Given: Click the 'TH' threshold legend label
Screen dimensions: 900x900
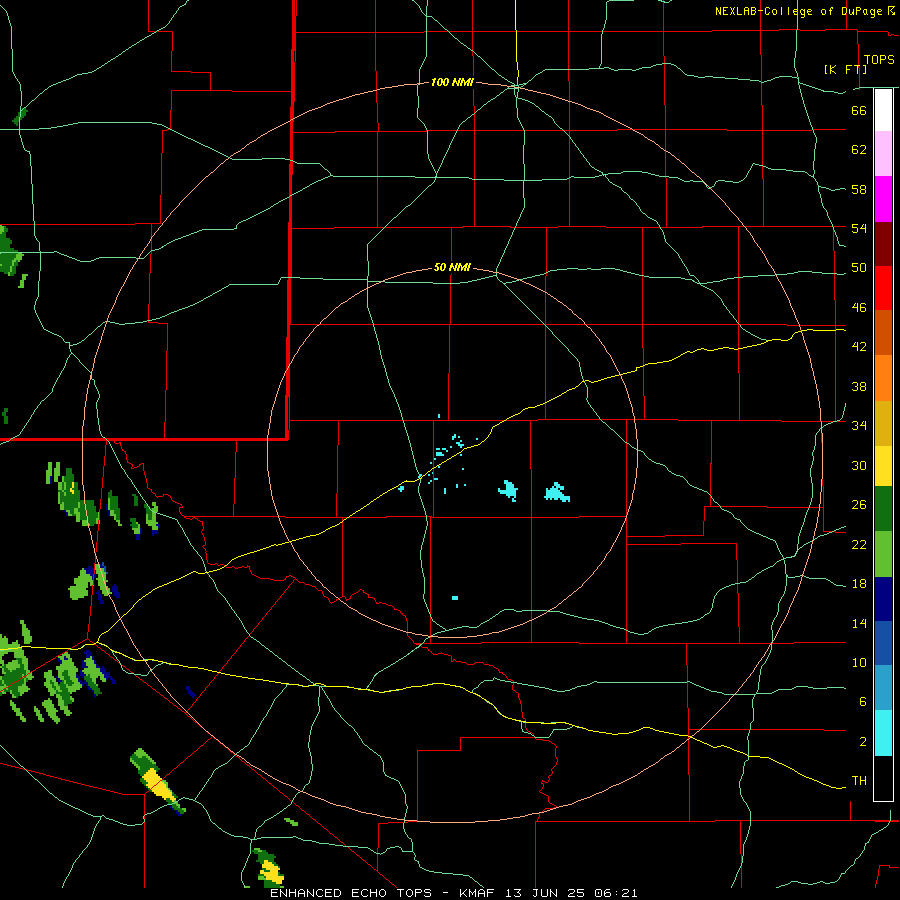Looking at the screenshot, I should (859, 781).
